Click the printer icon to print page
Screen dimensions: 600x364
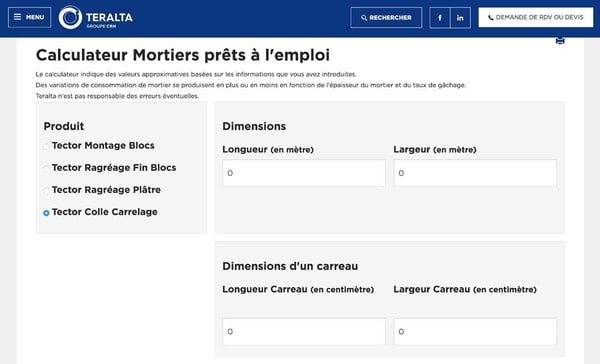coord(560,41)
